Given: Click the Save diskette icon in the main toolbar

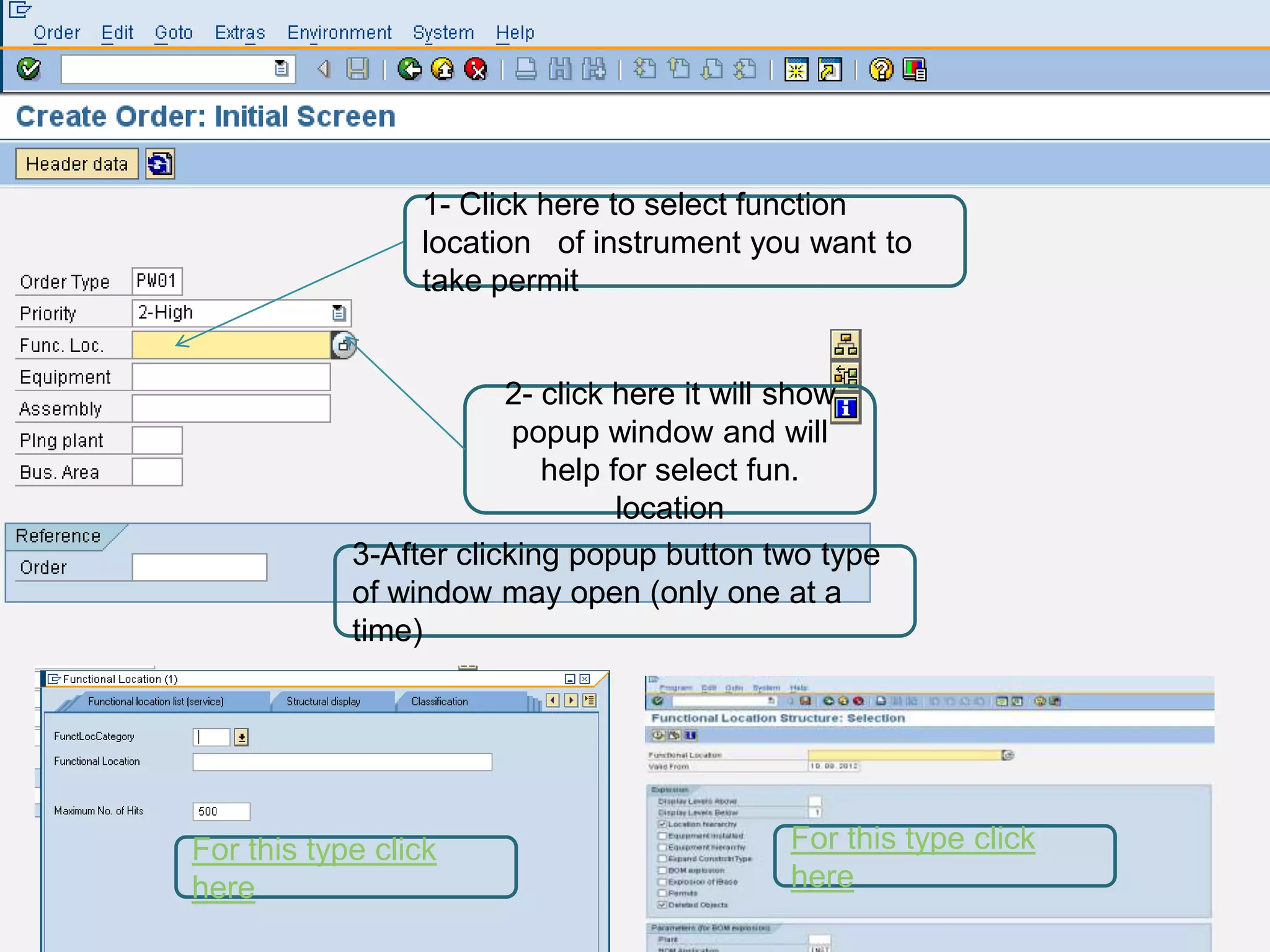Looking at the screenshot, I should (357, 69).
